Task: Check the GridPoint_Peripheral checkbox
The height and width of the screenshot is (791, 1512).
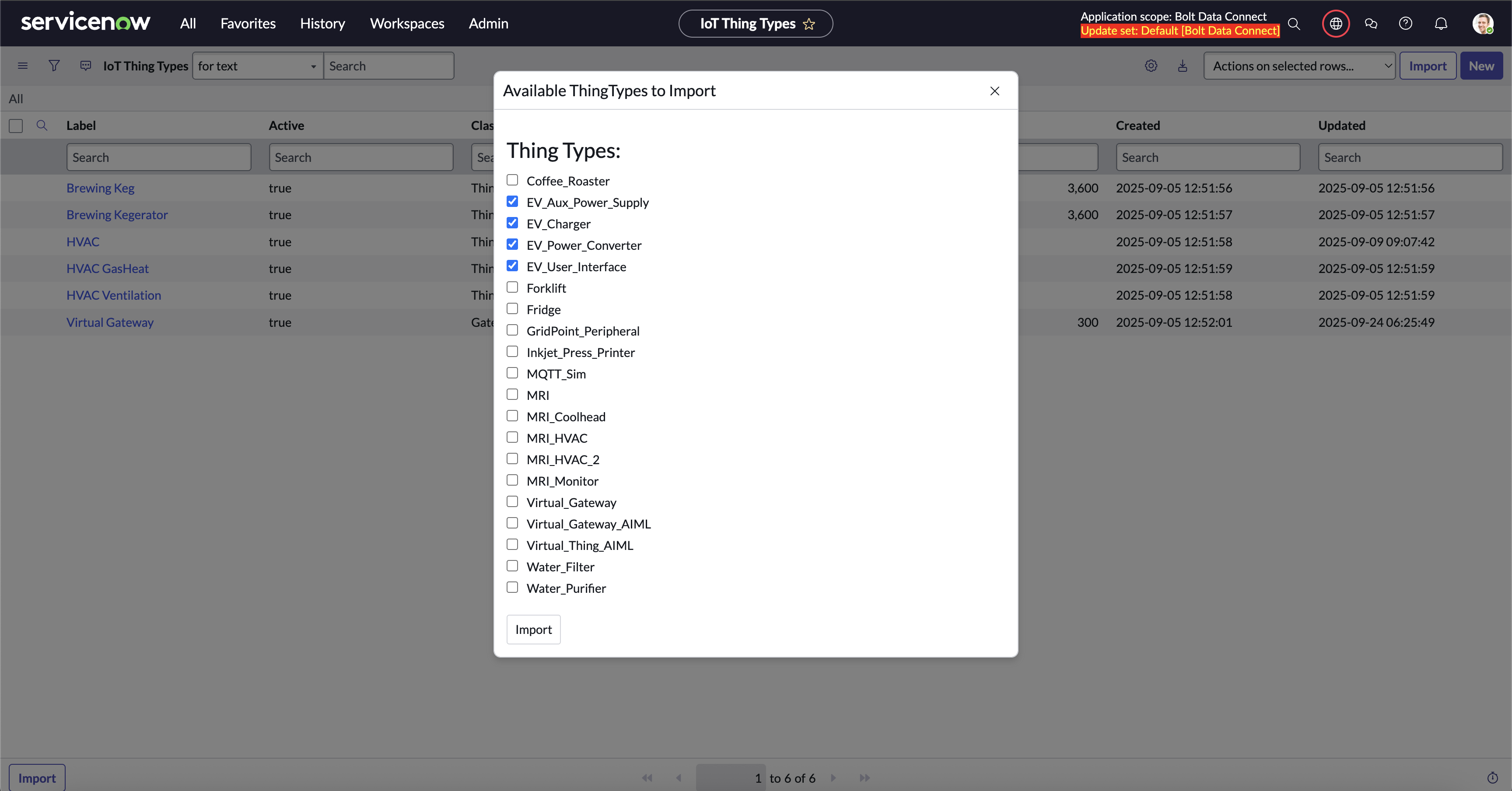Action: (x=512, y=330)
